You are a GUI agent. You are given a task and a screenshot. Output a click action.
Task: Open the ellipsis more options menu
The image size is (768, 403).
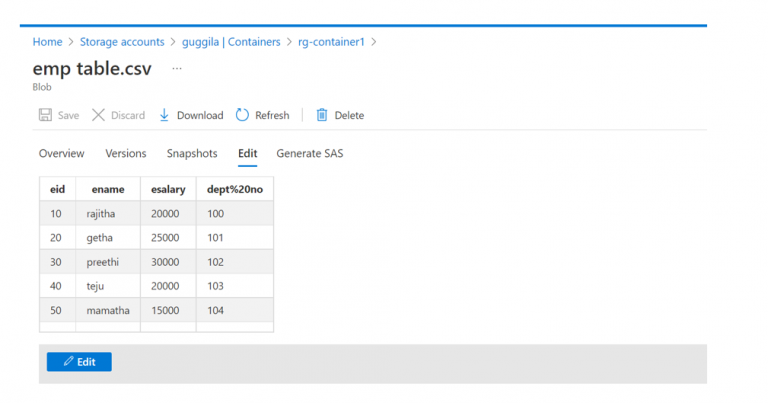[177, 69]
